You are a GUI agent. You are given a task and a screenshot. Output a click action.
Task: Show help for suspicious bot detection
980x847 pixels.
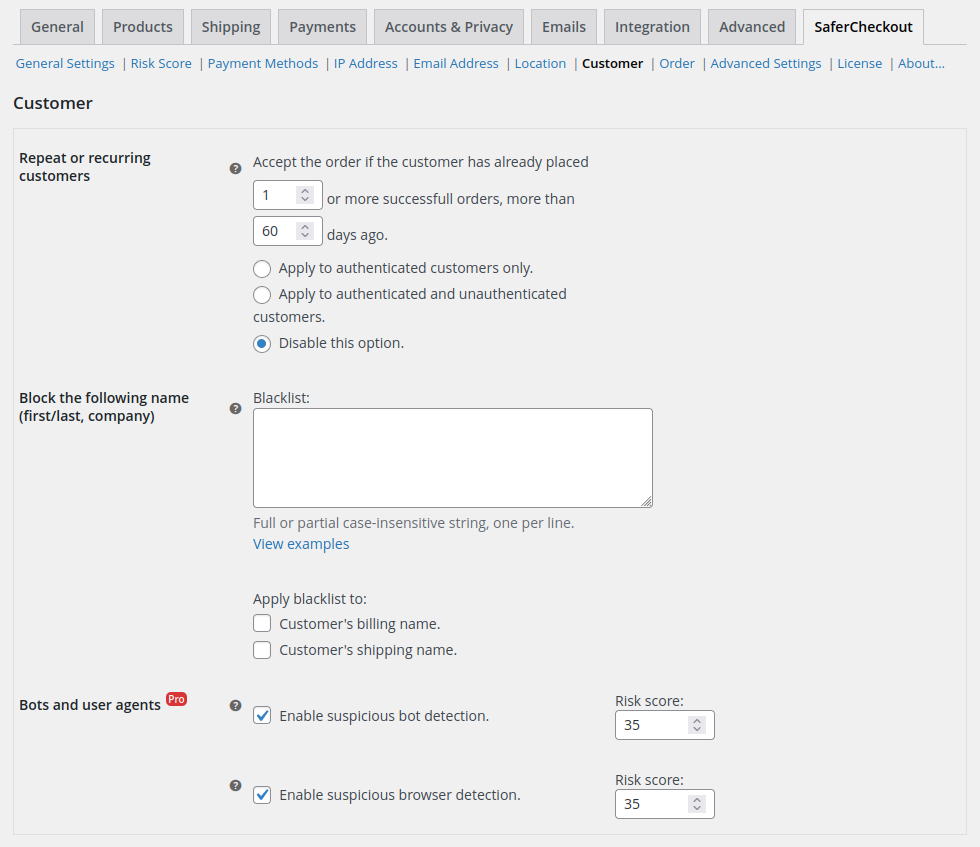235,705
